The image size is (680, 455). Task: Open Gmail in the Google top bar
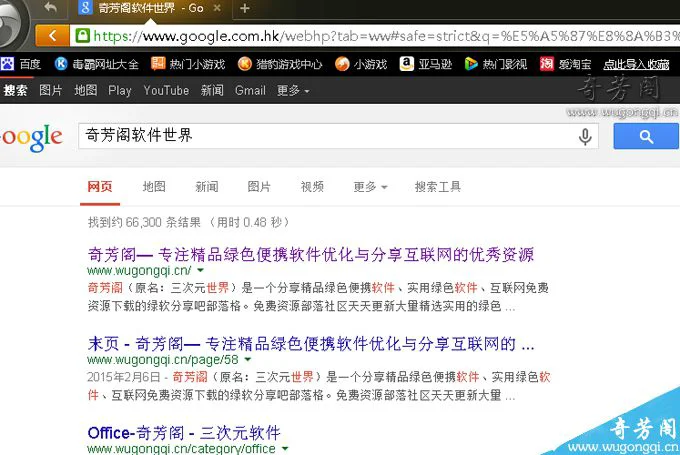click(x=250, y=90)
